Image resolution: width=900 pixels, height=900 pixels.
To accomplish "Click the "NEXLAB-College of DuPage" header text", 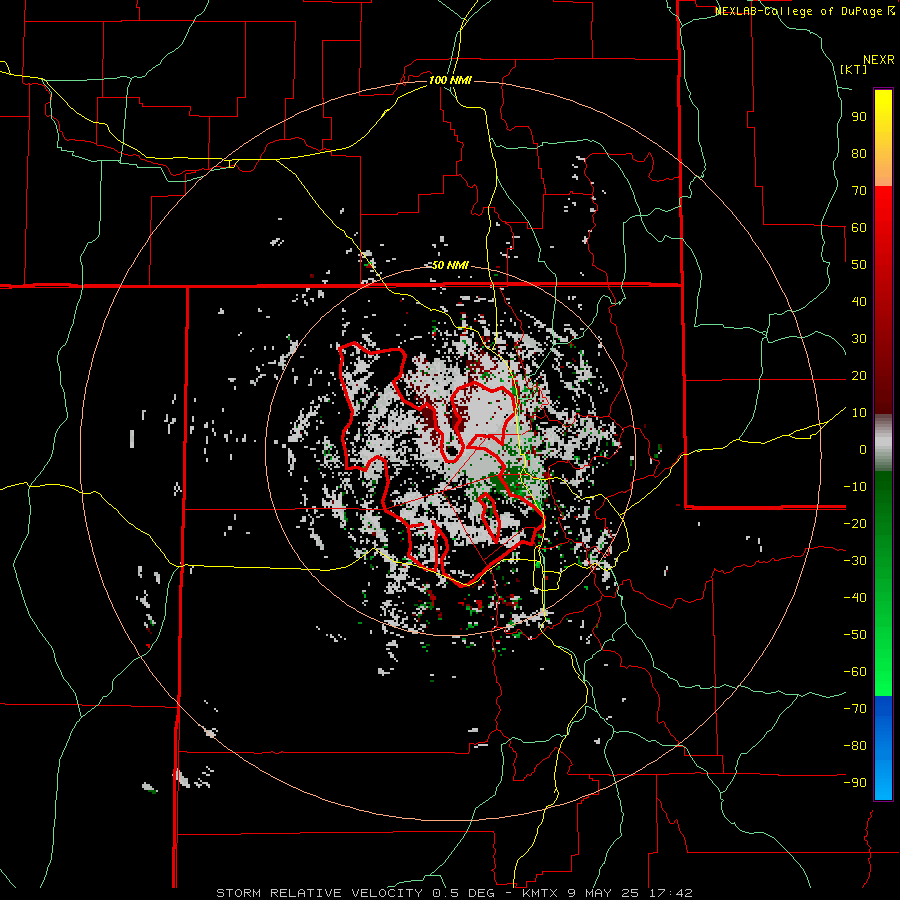I will coord(799,11).
